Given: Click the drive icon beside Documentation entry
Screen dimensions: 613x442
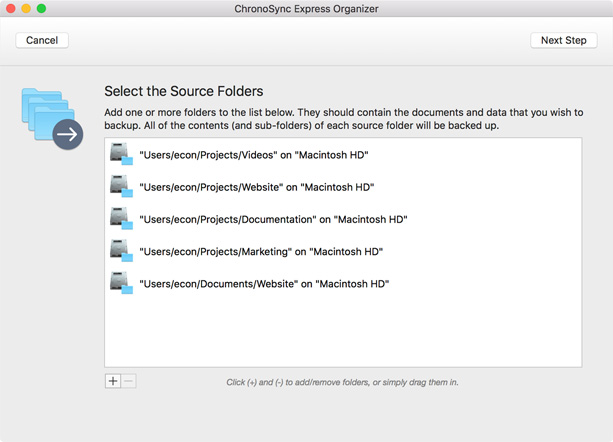Looking at the screenshot, I should pyautogui.click(x=121, y=219).
